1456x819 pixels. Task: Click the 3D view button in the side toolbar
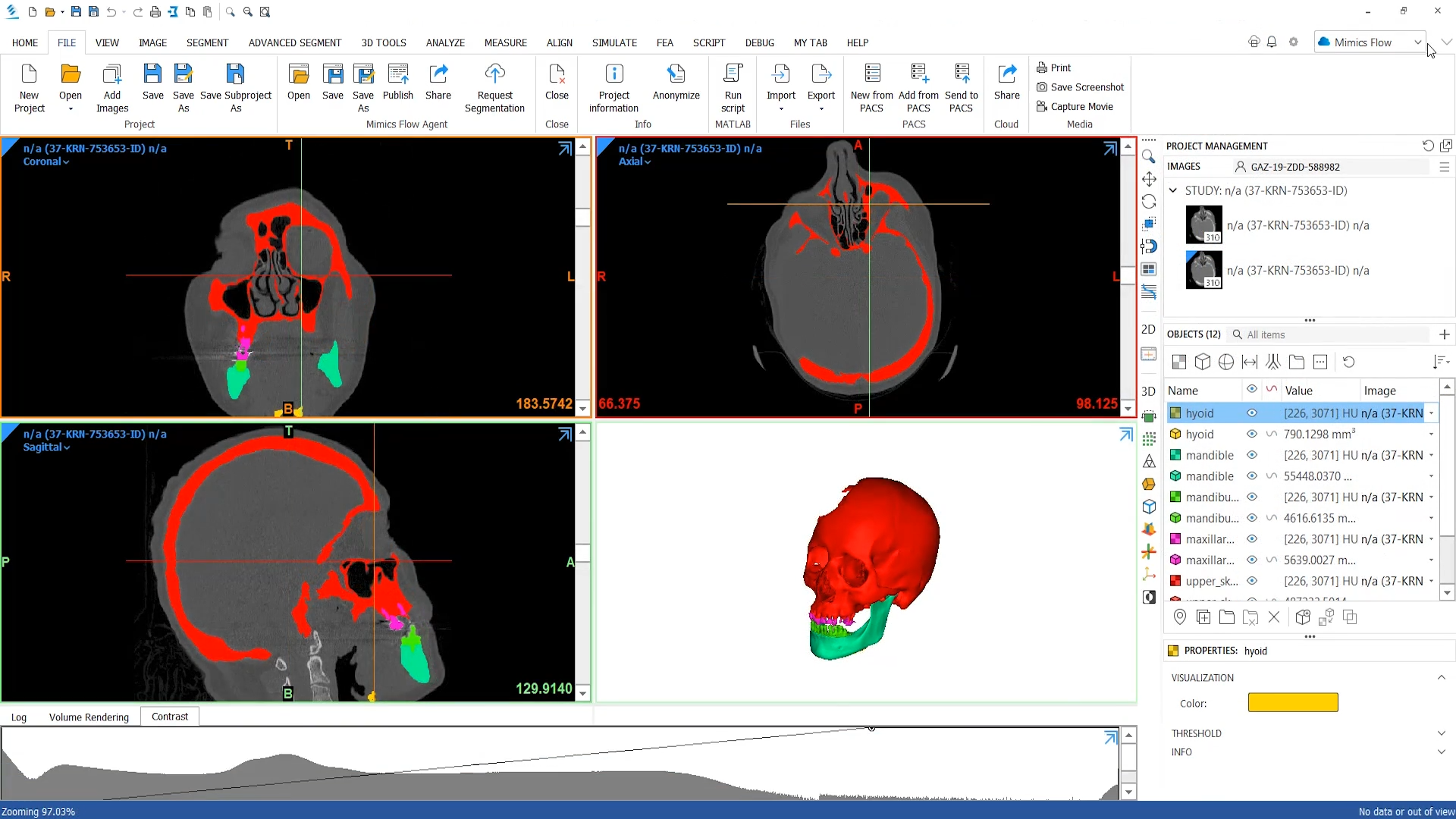(x=1149, y=391)
